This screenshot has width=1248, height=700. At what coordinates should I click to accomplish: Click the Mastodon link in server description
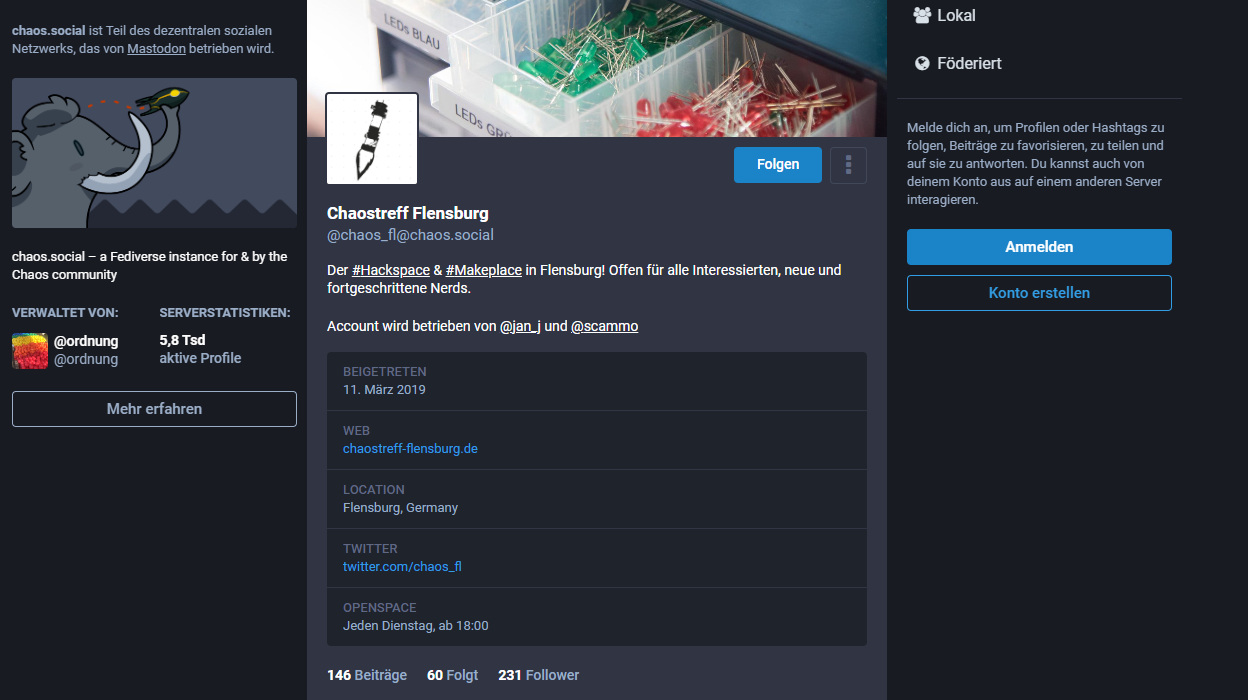tap(156, 48)
